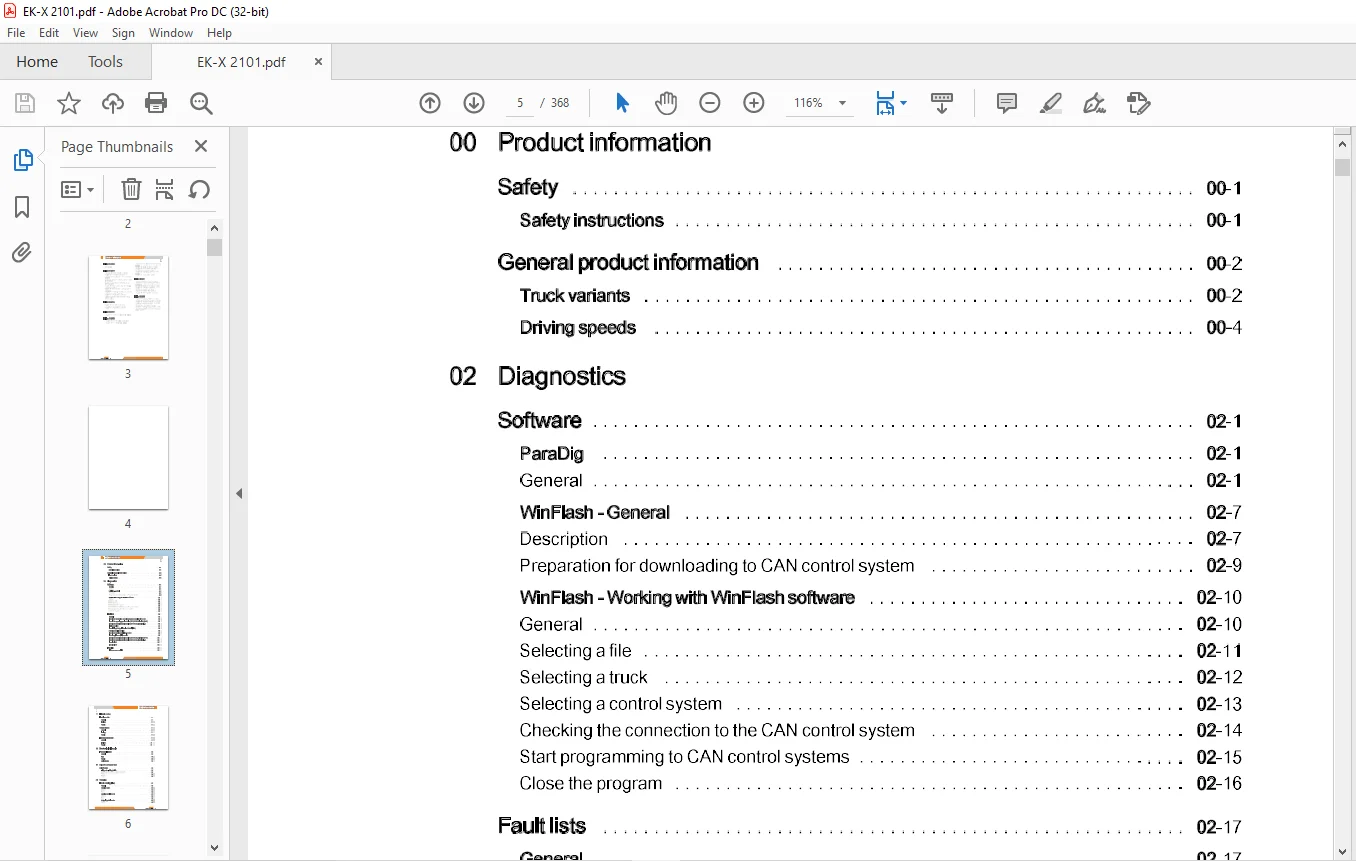The height and width of the screenshot is (861, 1356).
Task: Select the highlighter pen tool
Action: point(1050,103)
